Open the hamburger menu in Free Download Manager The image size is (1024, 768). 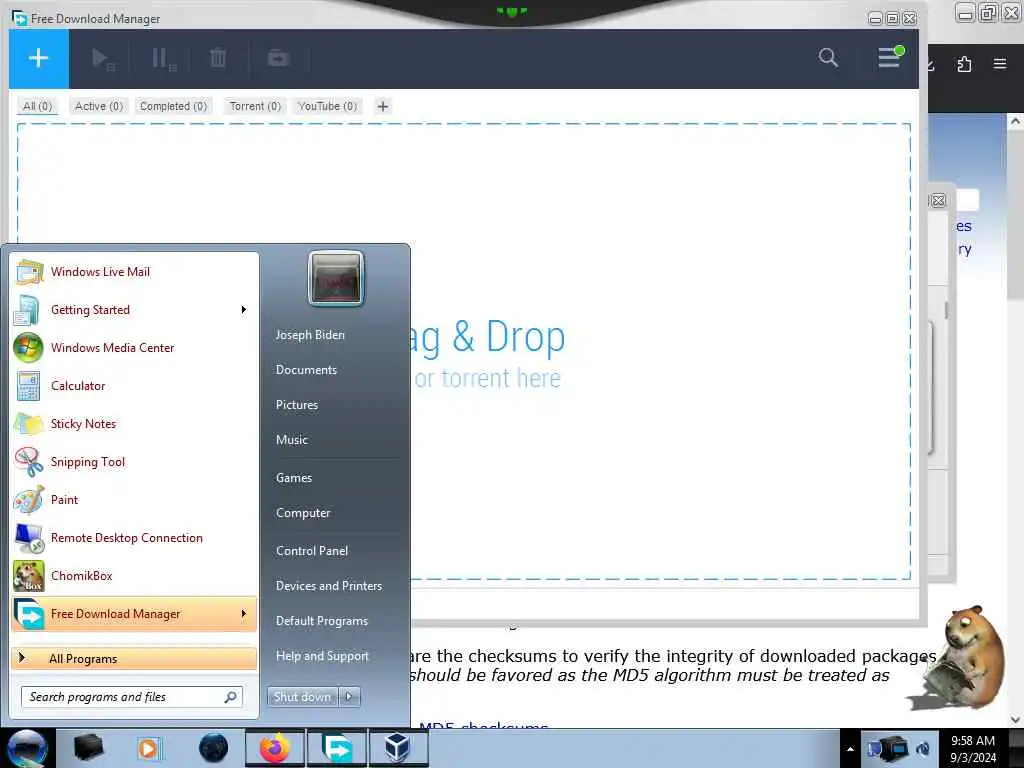point(889,57)
